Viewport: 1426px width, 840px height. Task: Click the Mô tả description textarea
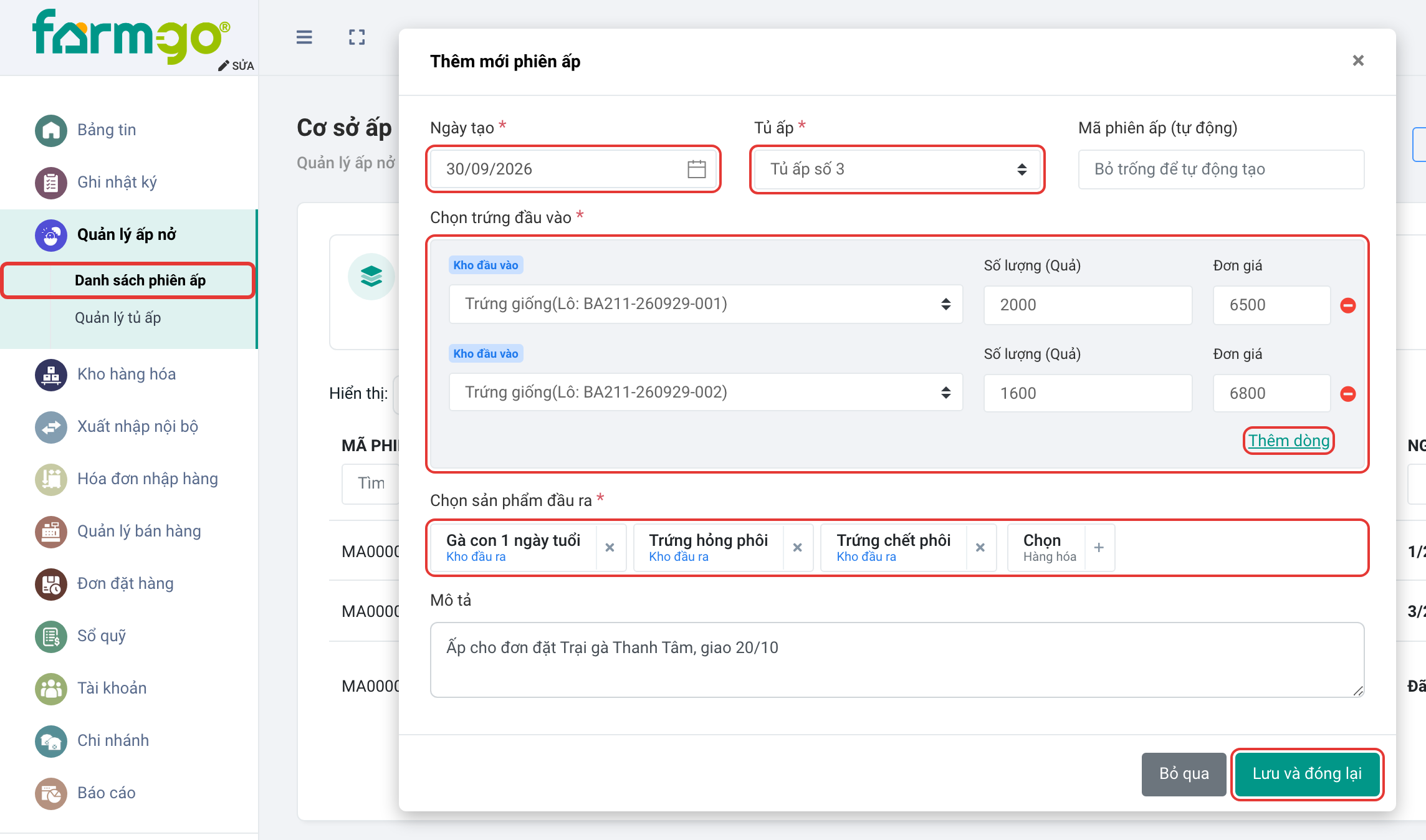tap(897, 660)
